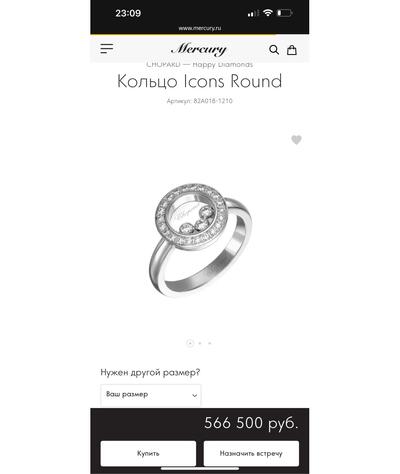Expand size list via chevron arrow
The height and width of the screenshot is (474, 400).
point(195,396)
